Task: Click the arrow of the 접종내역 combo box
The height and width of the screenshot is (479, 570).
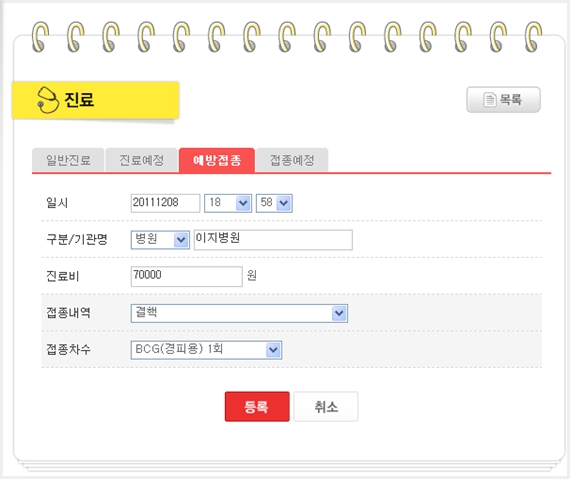Action: point(339,313)
